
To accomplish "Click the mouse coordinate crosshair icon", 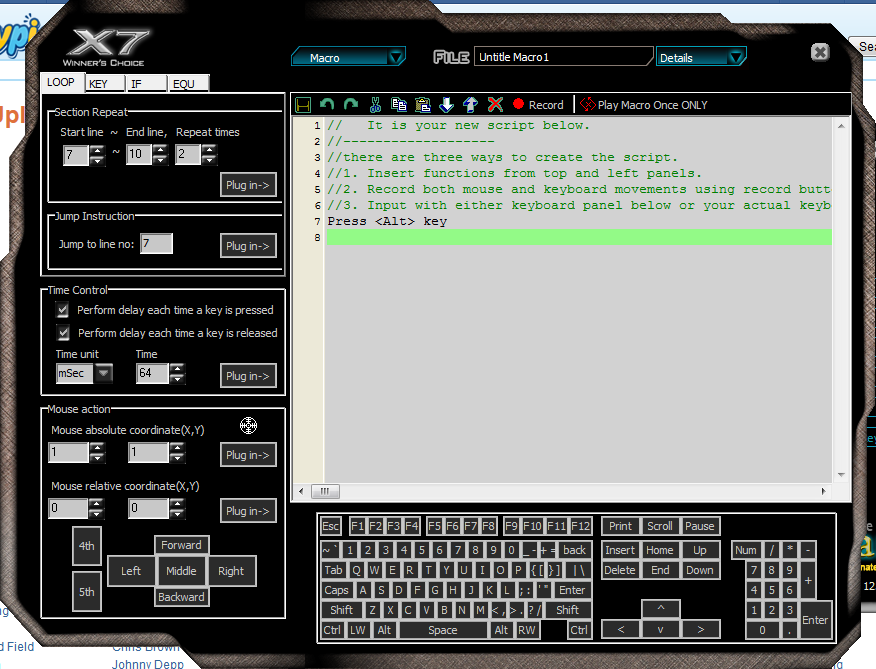I will [248, 426].
